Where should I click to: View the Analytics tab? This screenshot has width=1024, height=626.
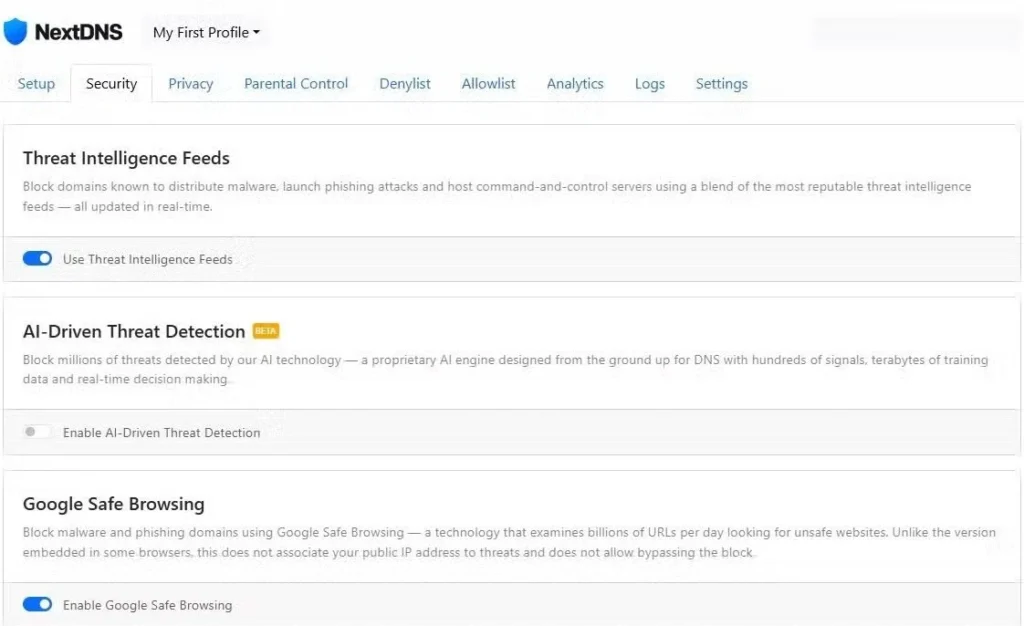coord(575,84)
